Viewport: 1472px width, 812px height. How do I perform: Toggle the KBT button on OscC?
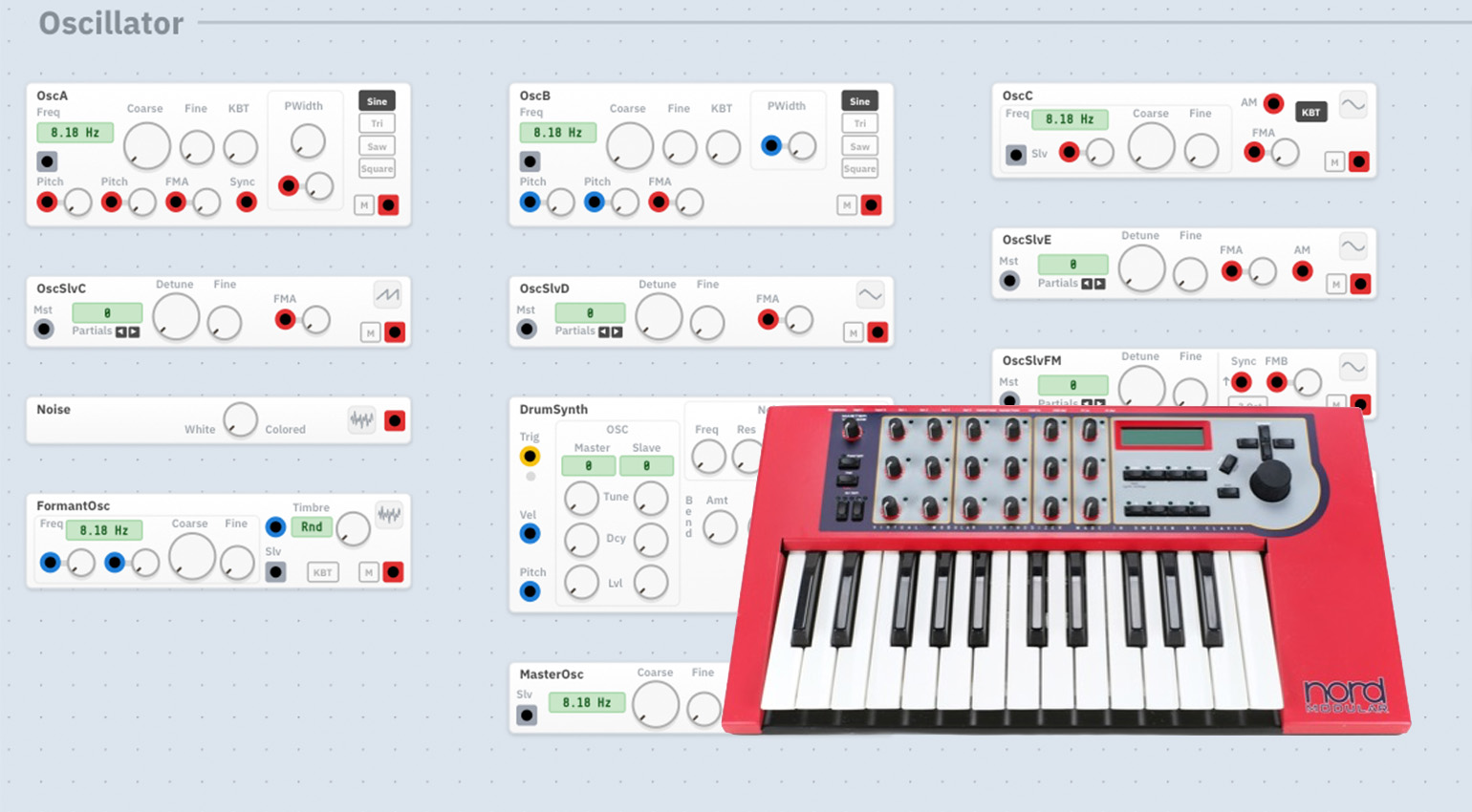[x=1310, y=112]
